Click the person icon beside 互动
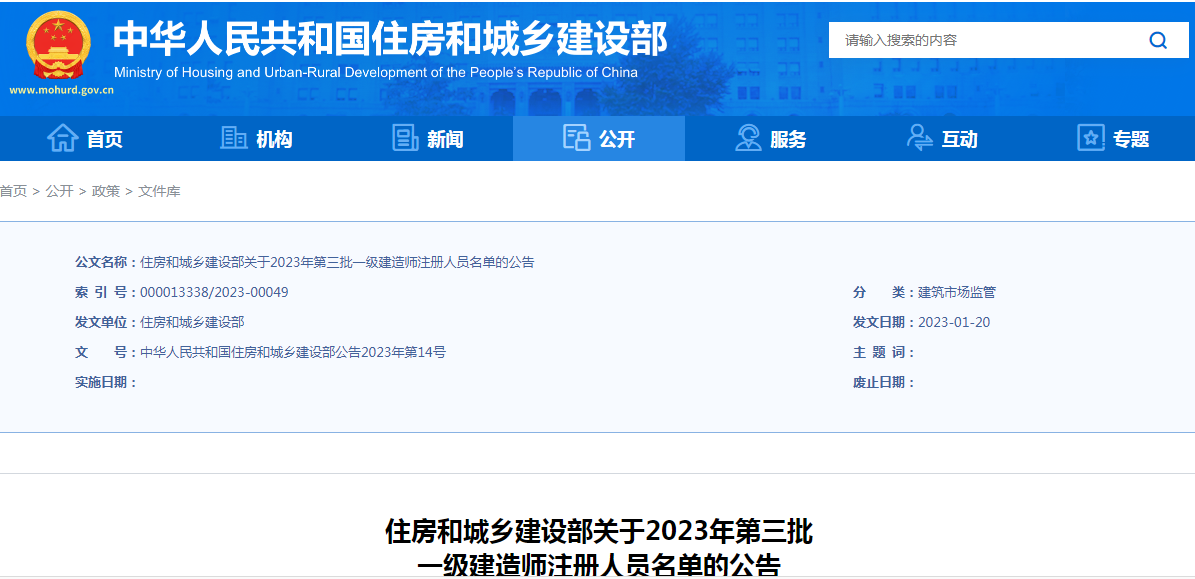The height and width of the screenshot is (579, 1195). (919, 138)
